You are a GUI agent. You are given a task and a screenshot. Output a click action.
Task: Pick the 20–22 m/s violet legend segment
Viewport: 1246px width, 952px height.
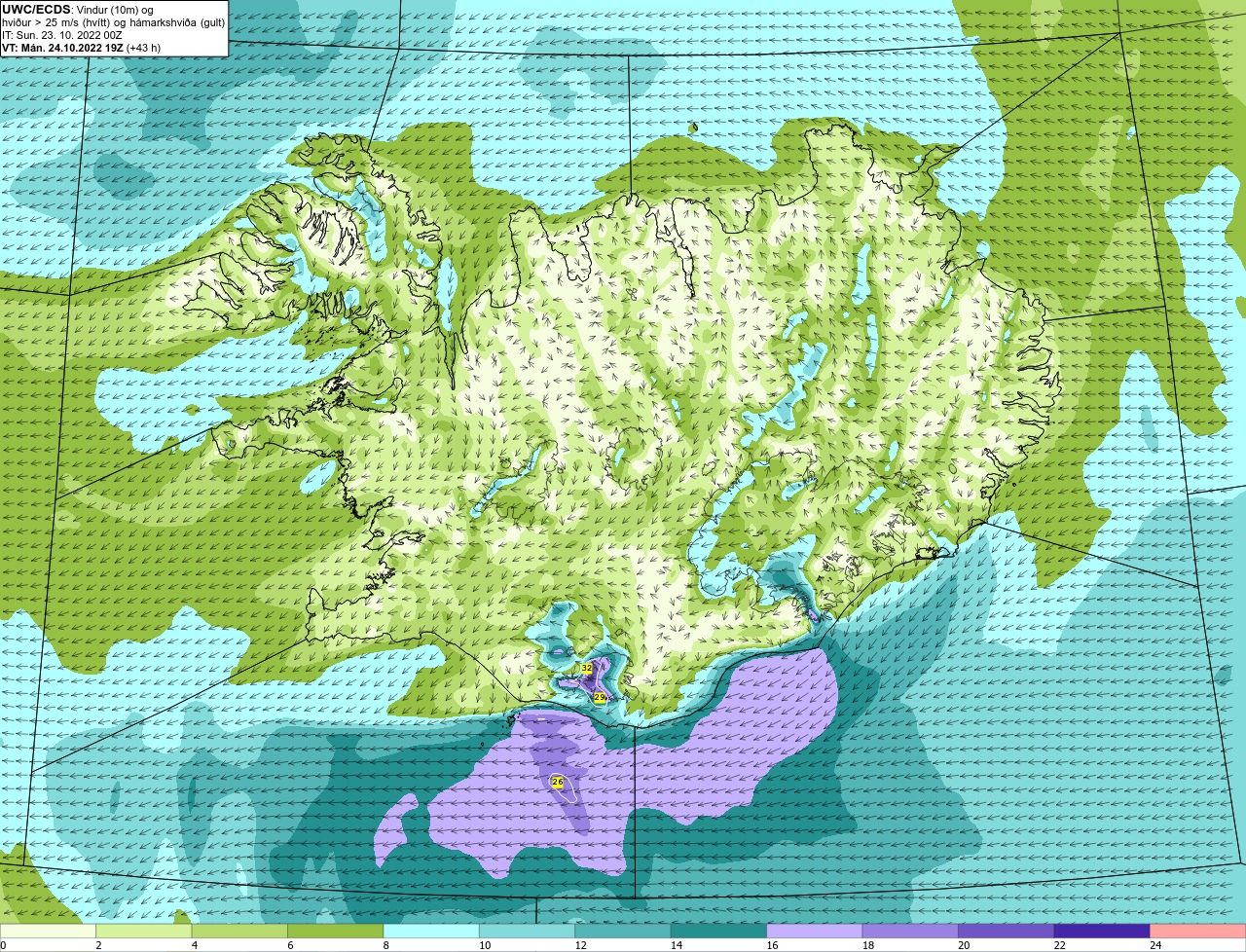pyautogui.click(x=1007, y=931)
